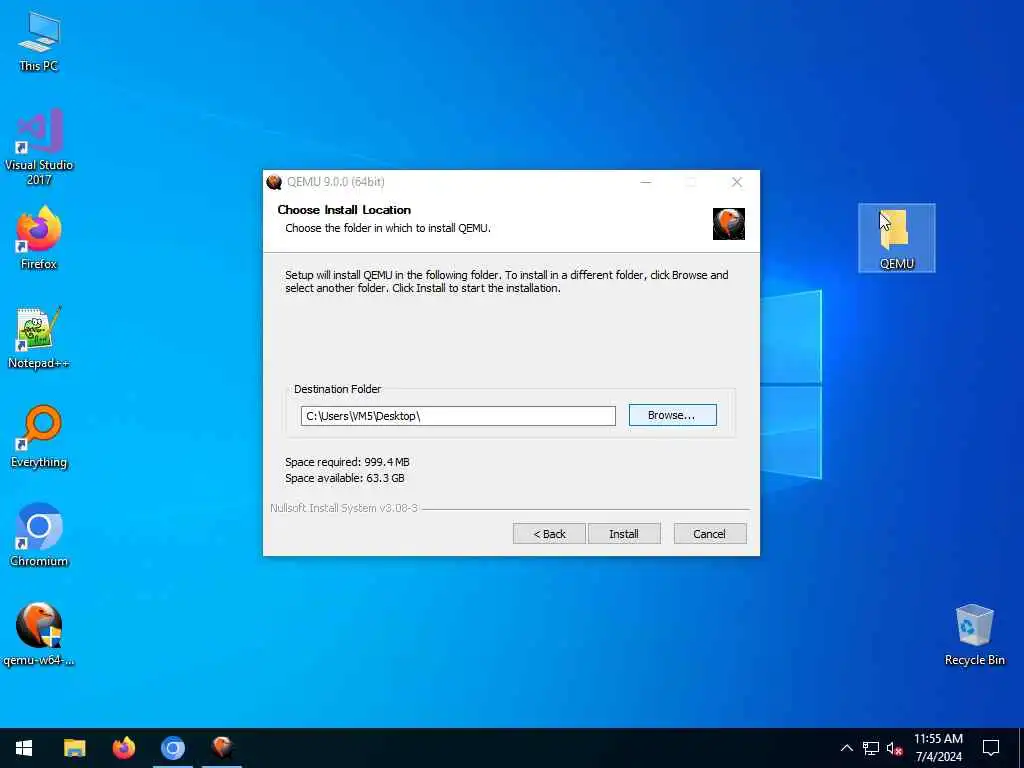Open Notepad++ desktop shortcut
This screenshot has height=768, width=1024.
click(x=39, y=338)
